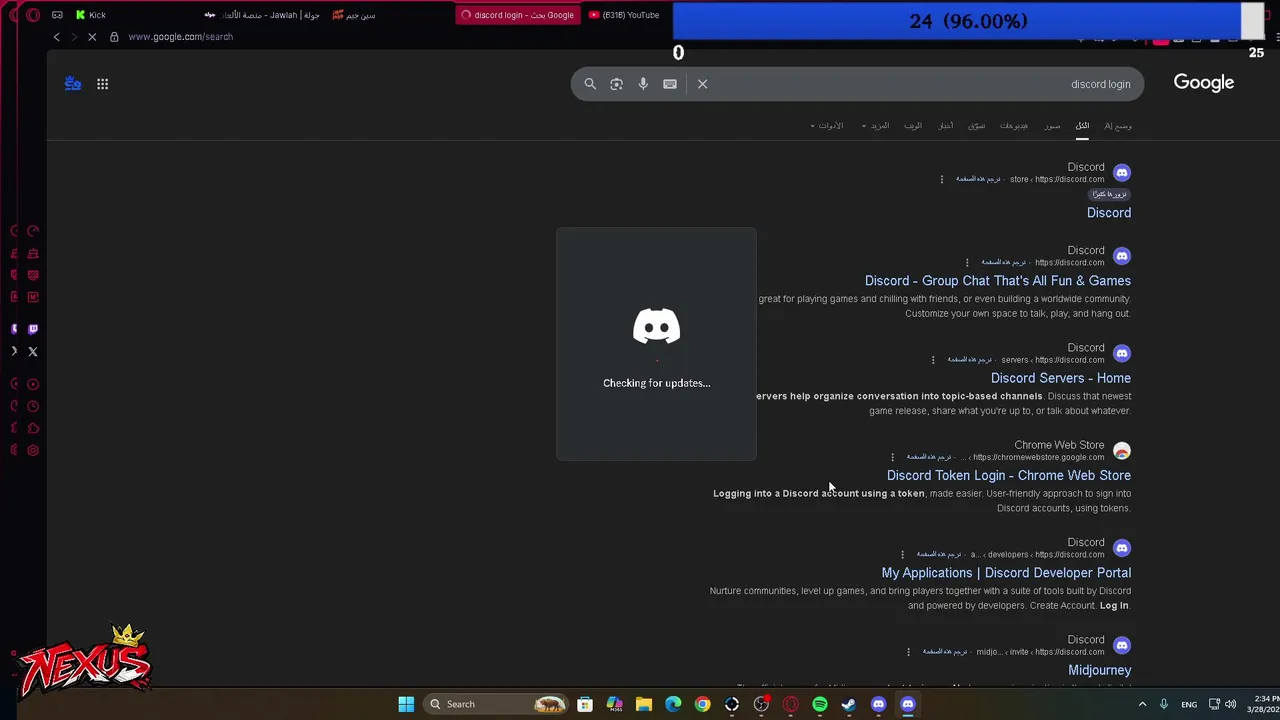
Task: Select the صور (Images) search filter tab
Action: point(1052,126)
